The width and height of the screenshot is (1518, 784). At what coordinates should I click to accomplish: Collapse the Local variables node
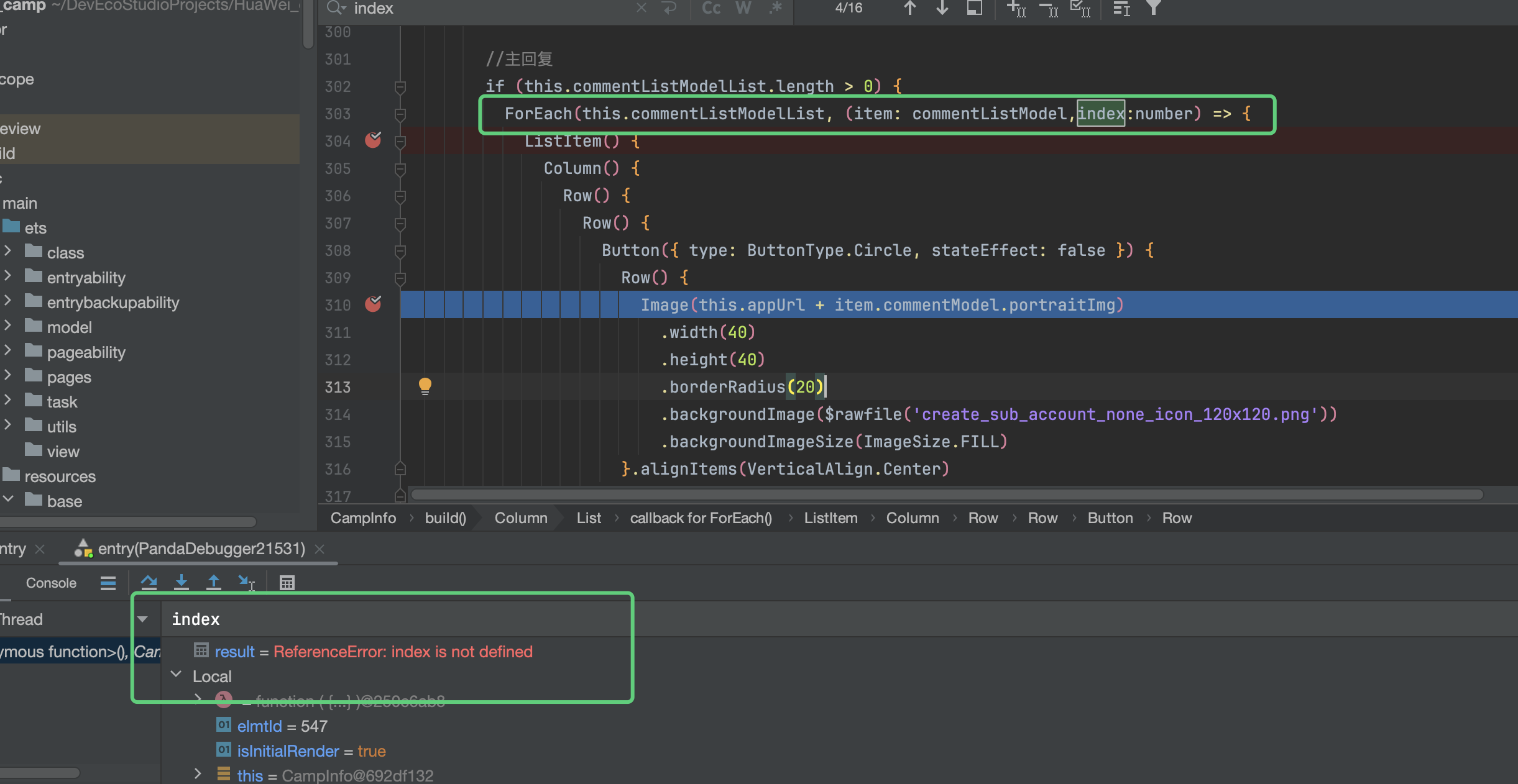pyautogui.click(x=177, y=675)
